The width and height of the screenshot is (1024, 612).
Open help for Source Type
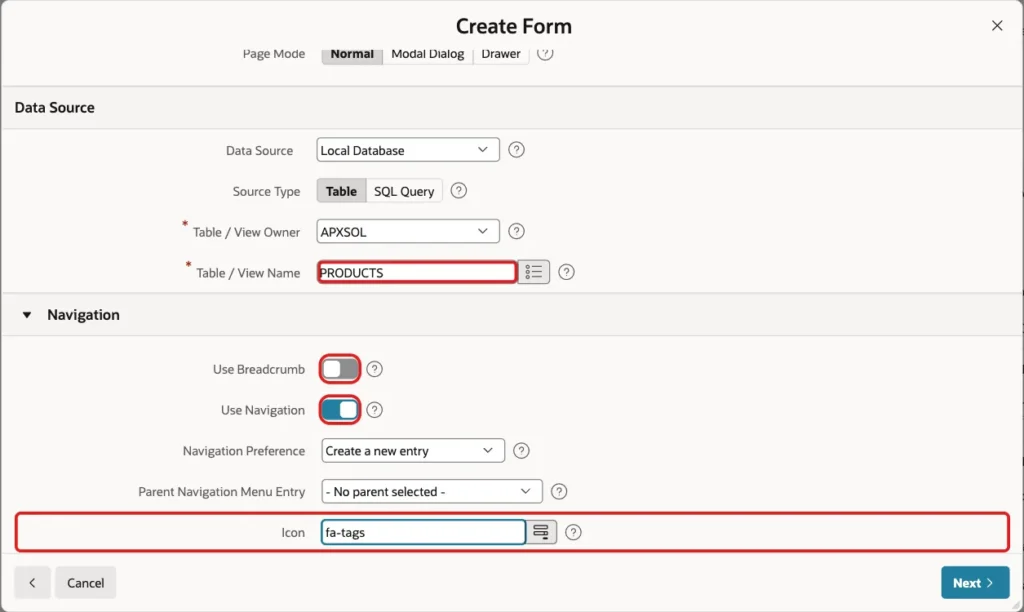[x=458, y=191]
